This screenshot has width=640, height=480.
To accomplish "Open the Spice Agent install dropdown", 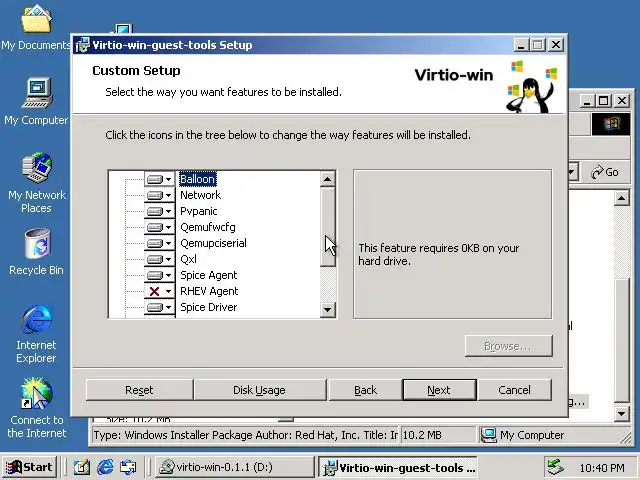I will 159,275.
